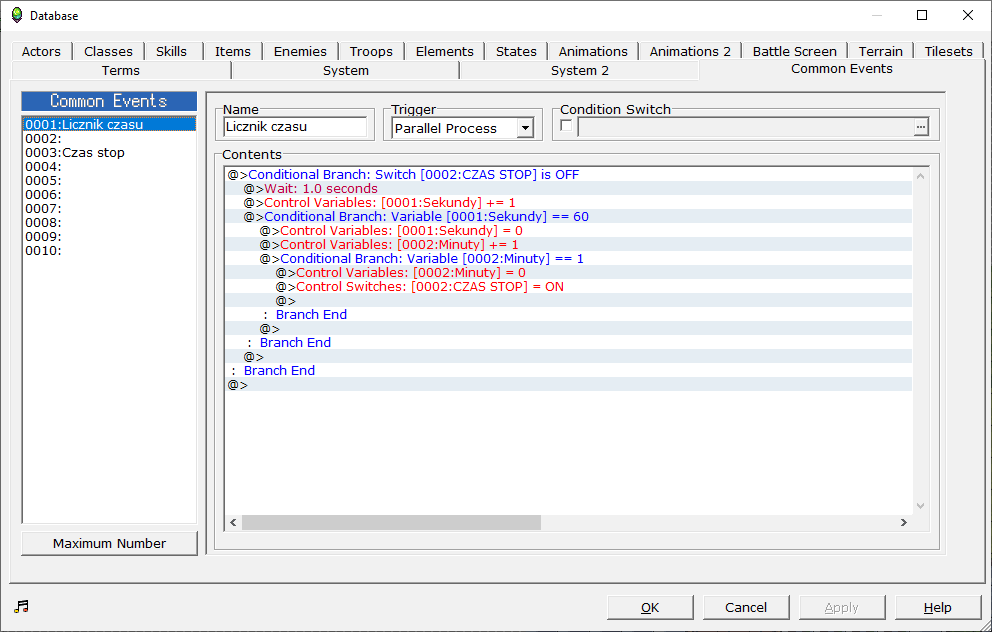Switch to the Terms tab
The height and width of the screenshot is (632, 992).
coord(121,70)
